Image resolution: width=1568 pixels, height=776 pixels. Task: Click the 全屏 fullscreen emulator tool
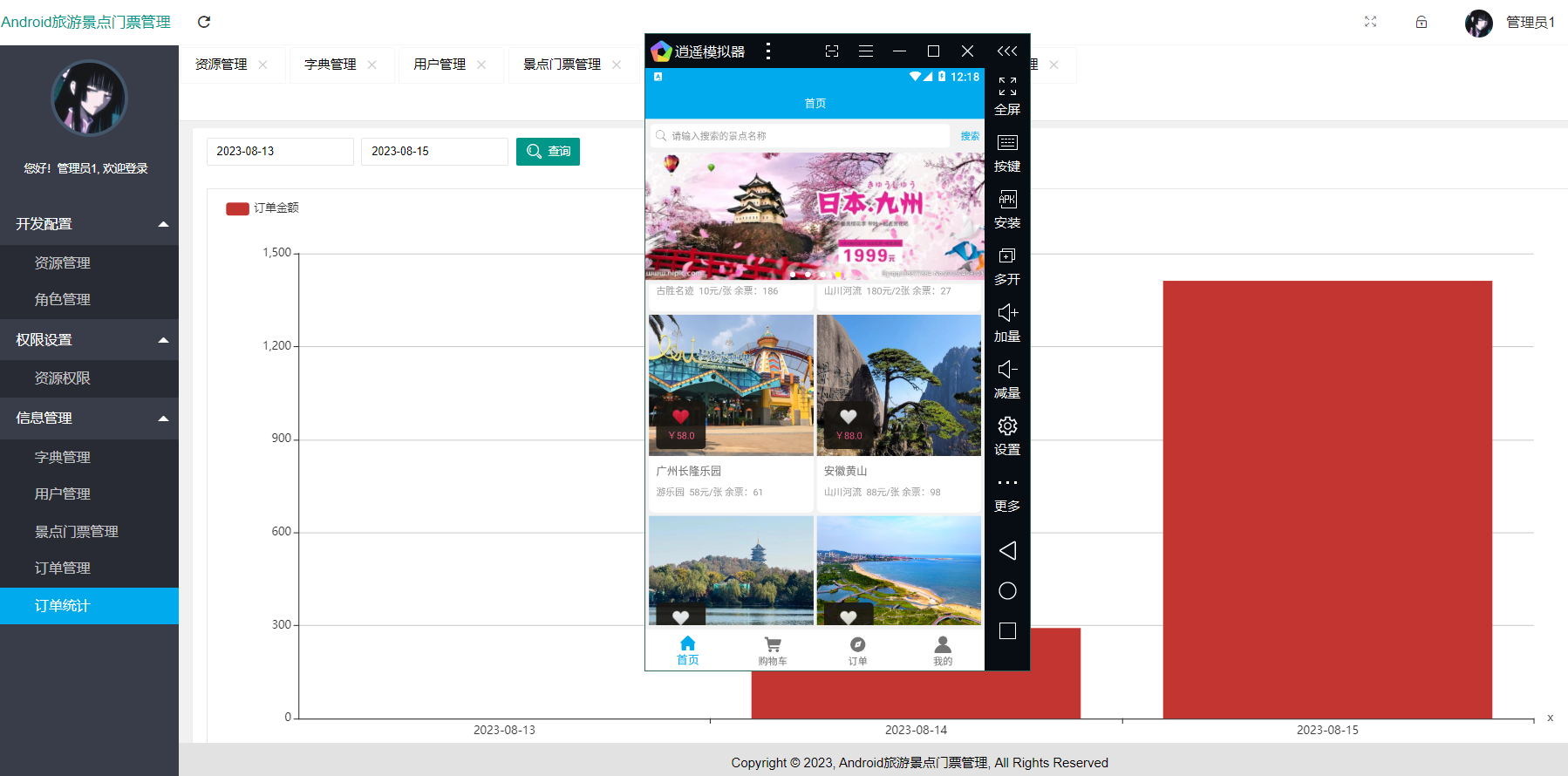point(1007,97)
